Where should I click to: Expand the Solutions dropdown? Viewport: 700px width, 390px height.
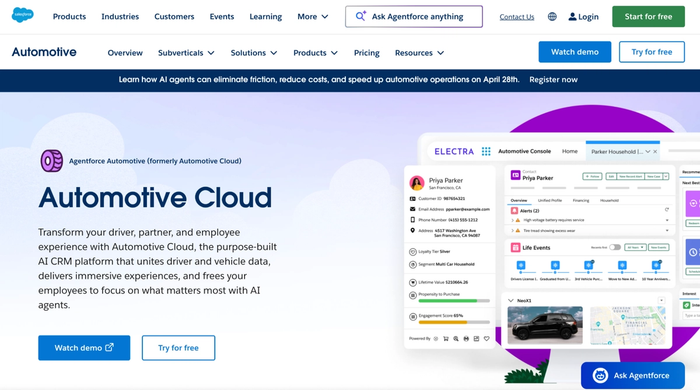254,53
